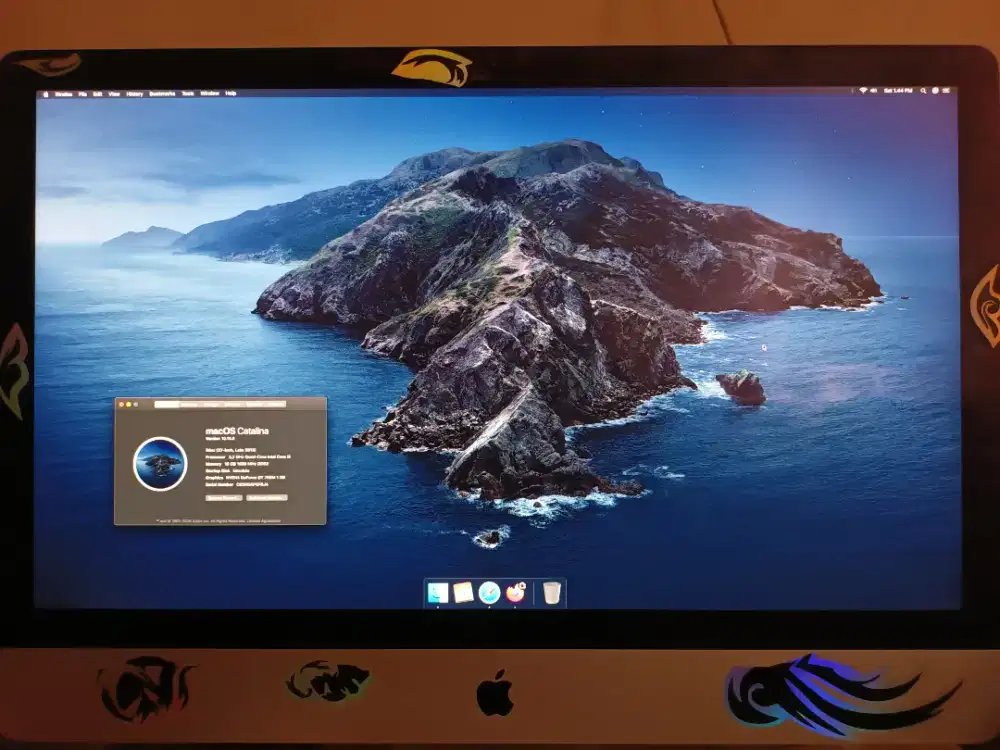Close the About This Mac window
The width and height of the screenshot is (1000, 750).
[121, 404]
